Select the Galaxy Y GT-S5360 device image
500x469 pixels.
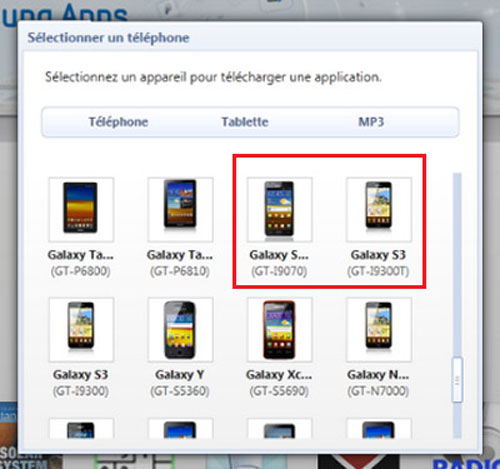pyautogui.click(x=180, y=329)
